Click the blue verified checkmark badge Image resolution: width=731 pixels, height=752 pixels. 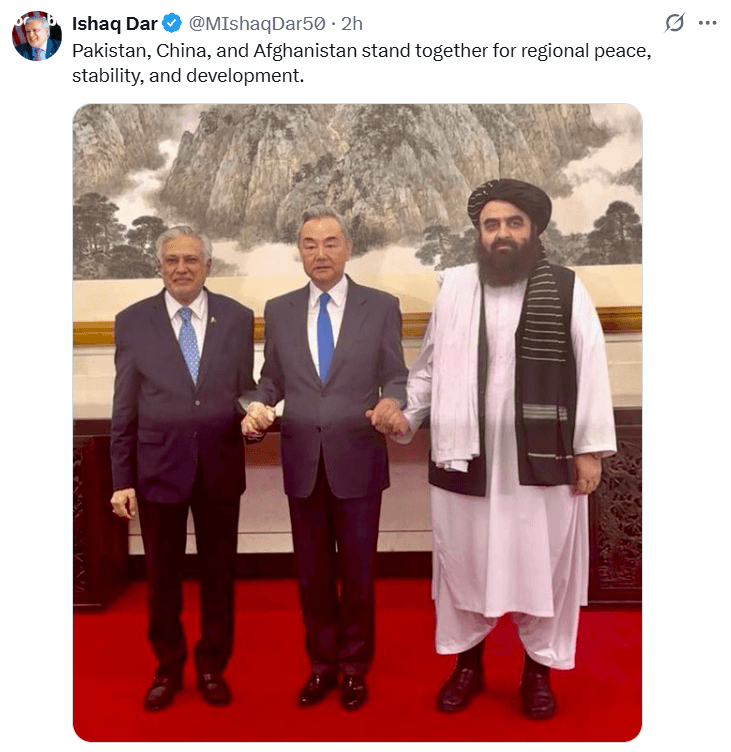click(x=172, y=24)
